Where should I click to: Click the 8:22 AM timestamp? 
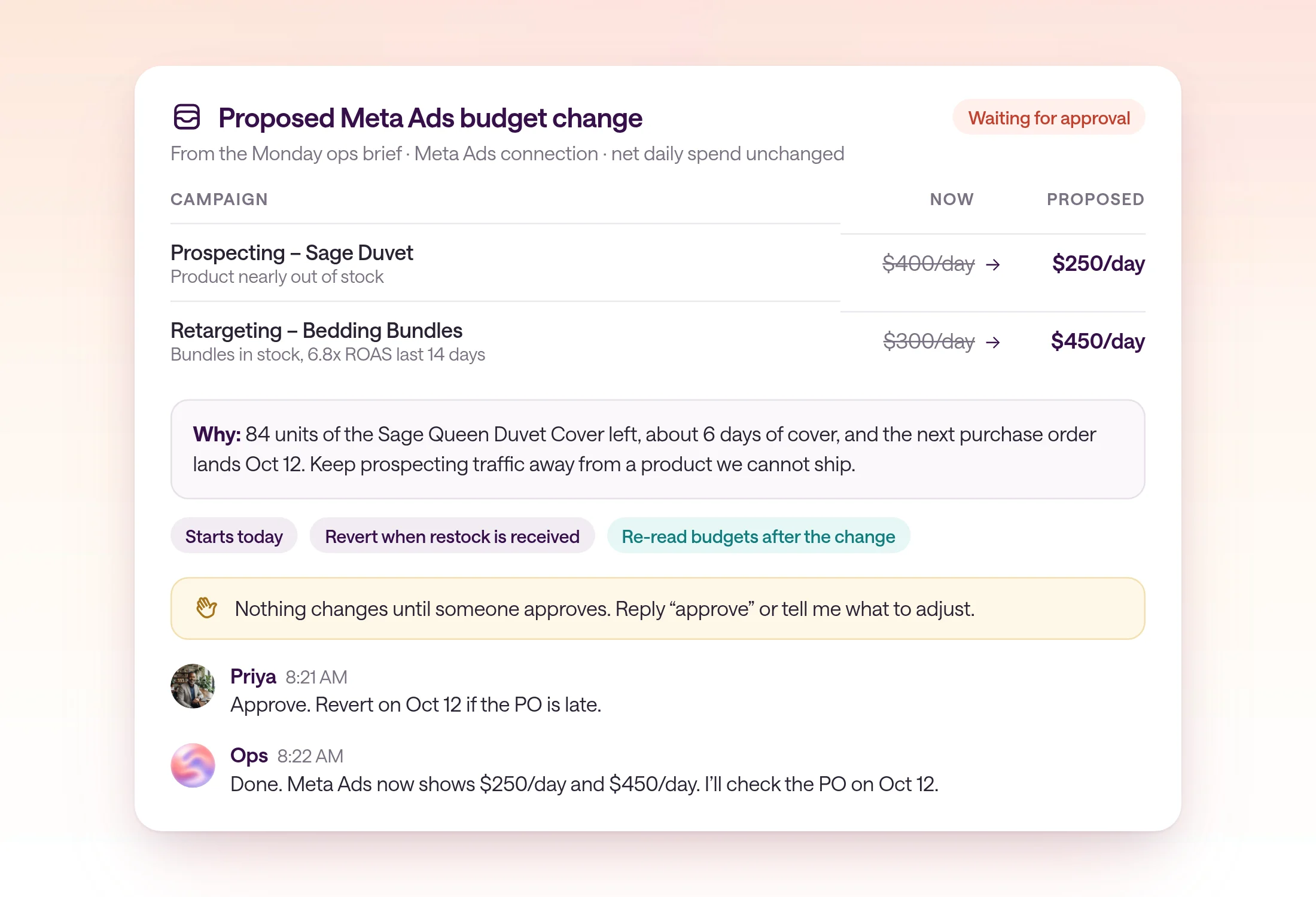tap(310, 756)
